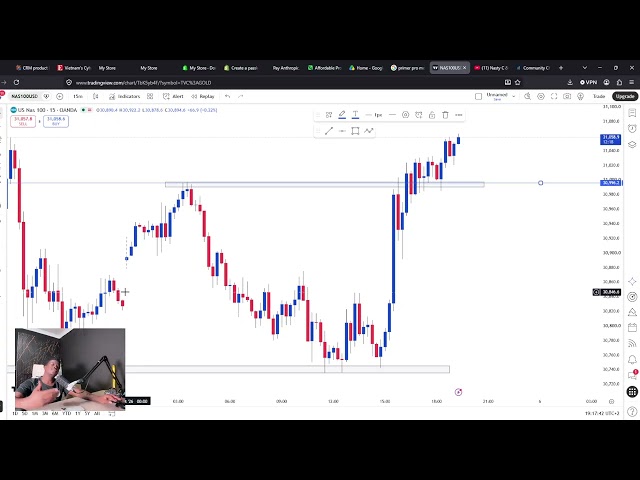
Task: Expand the Unnamed layout dropdown
Action: tap(513, 96)
